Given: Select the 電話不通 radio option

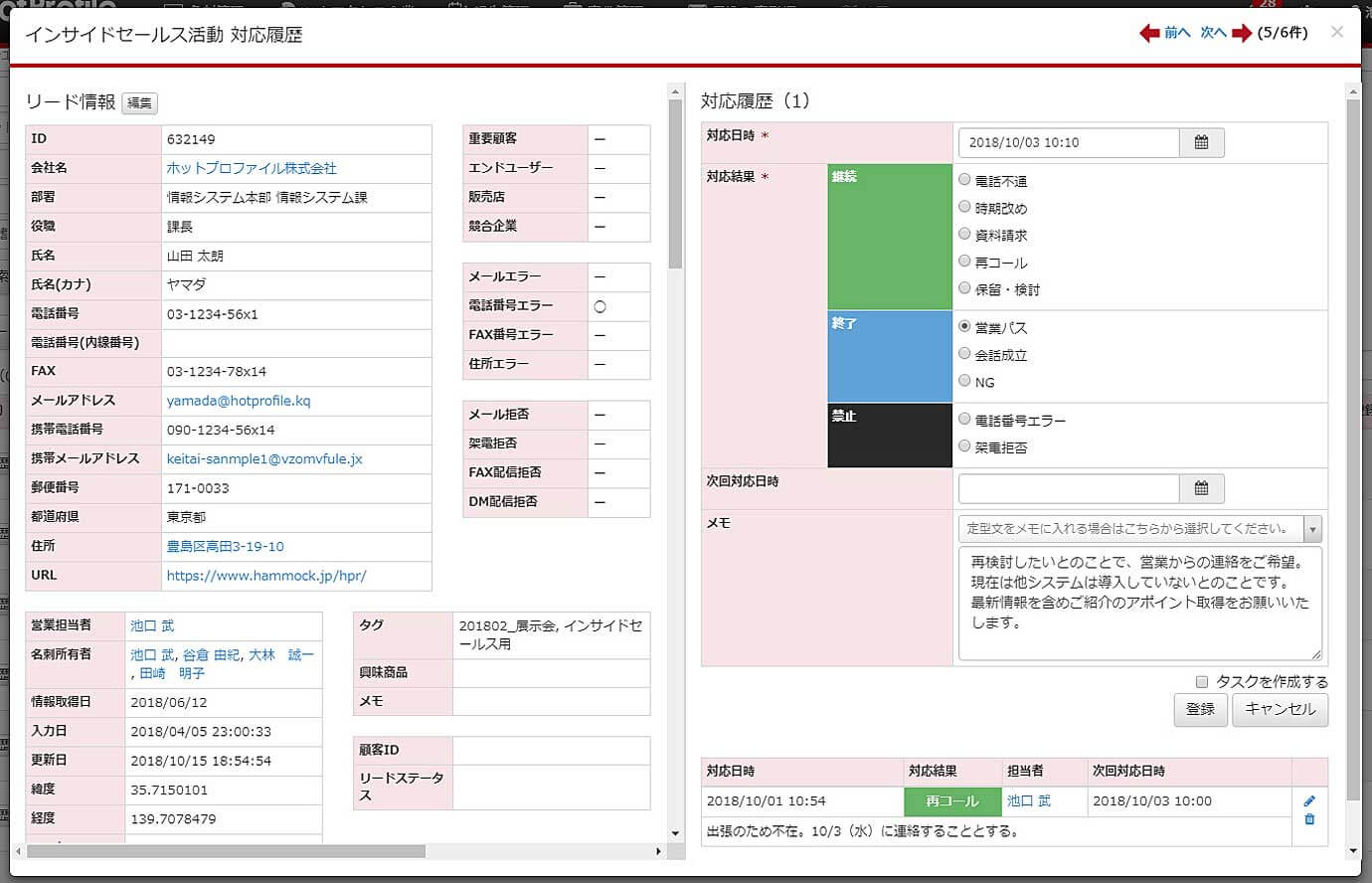Looking at the screenshot, I should [x=964, y=180].
